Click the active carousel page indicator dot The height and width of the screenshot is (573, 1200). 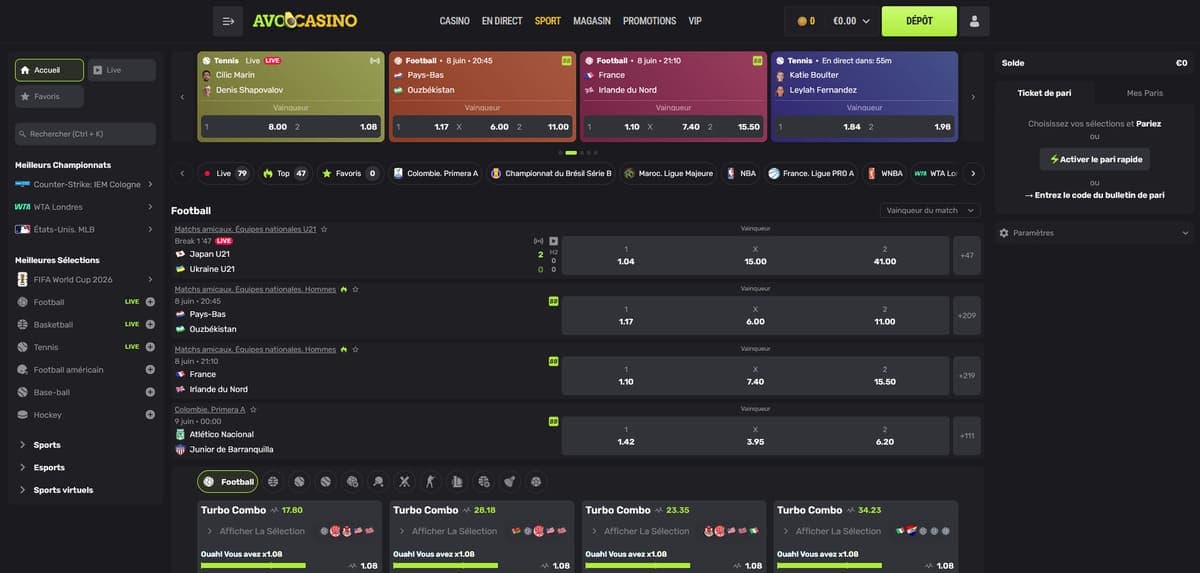(x=572, y=153)
